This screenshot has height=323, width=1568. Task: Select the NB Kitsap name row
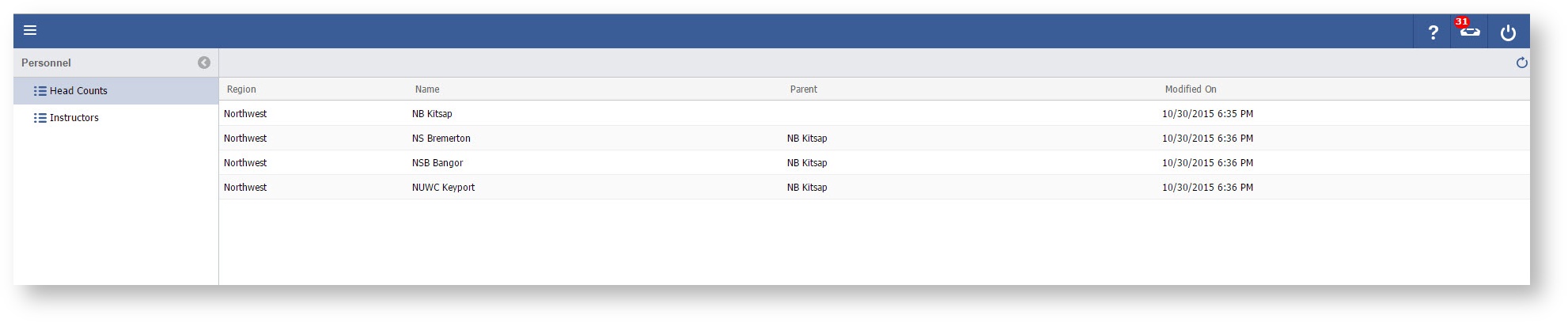point(432,114)
